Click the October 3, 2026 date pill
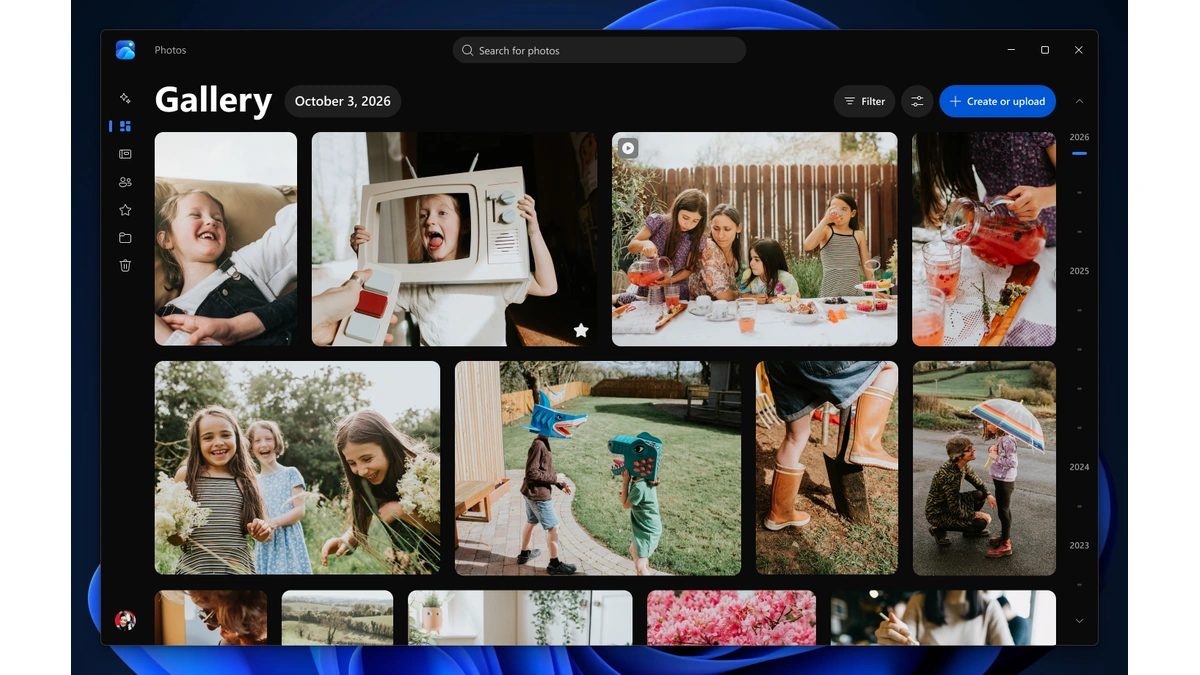The width and height of the screenshot is (1200, 675). (343, 101)
